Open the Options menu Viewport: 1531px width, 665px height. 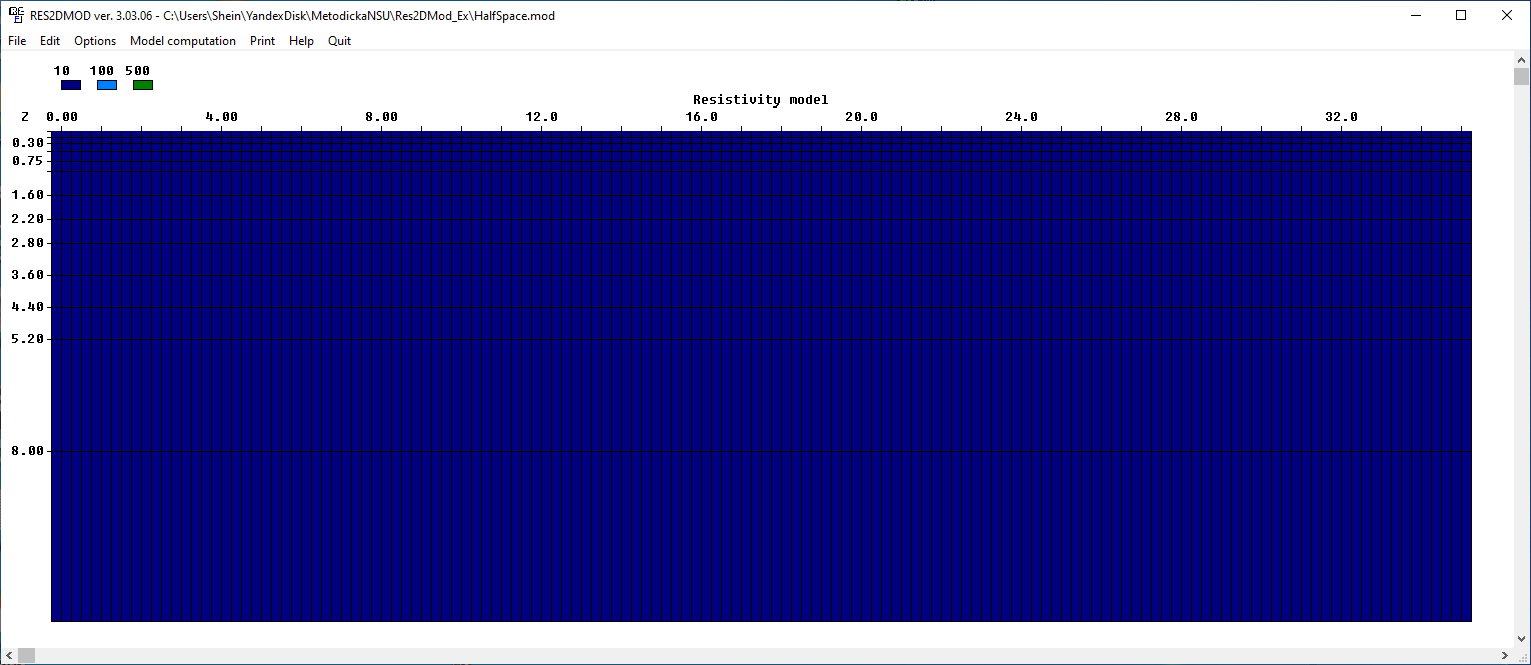pyautogui.click(x=95, y=41)
